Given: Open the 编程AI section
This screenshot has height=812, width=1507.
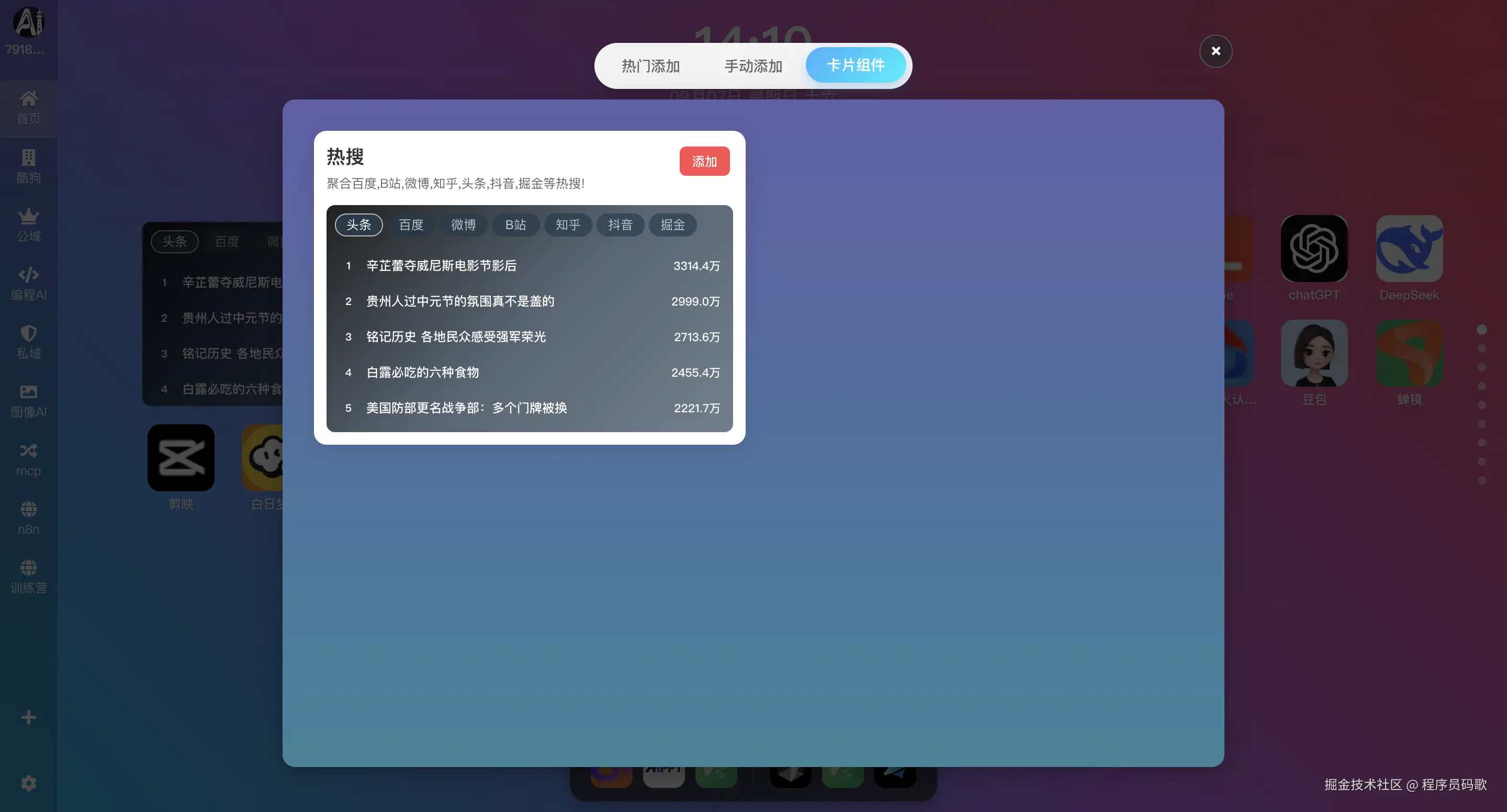Looking at the screenshot, I should pyautogui.click(x=28, y=283).
